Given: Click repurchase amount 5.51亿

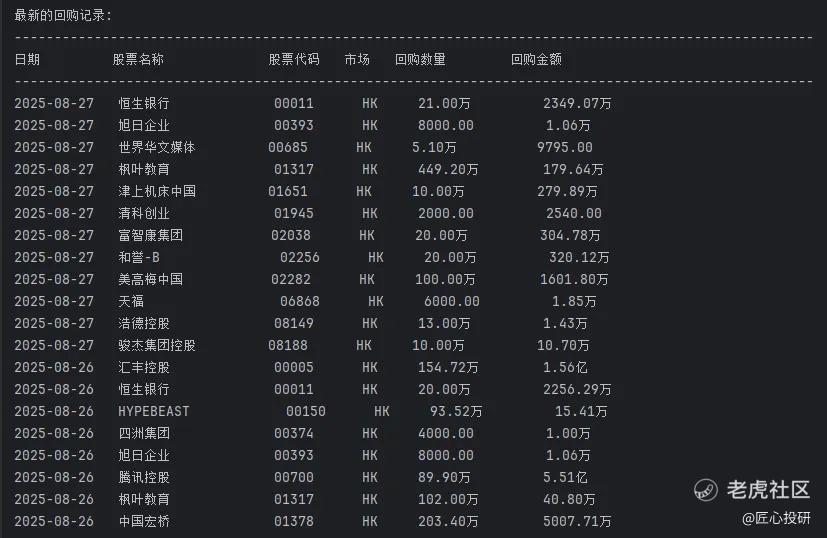Looking at the screenshot, I should 565,477.
